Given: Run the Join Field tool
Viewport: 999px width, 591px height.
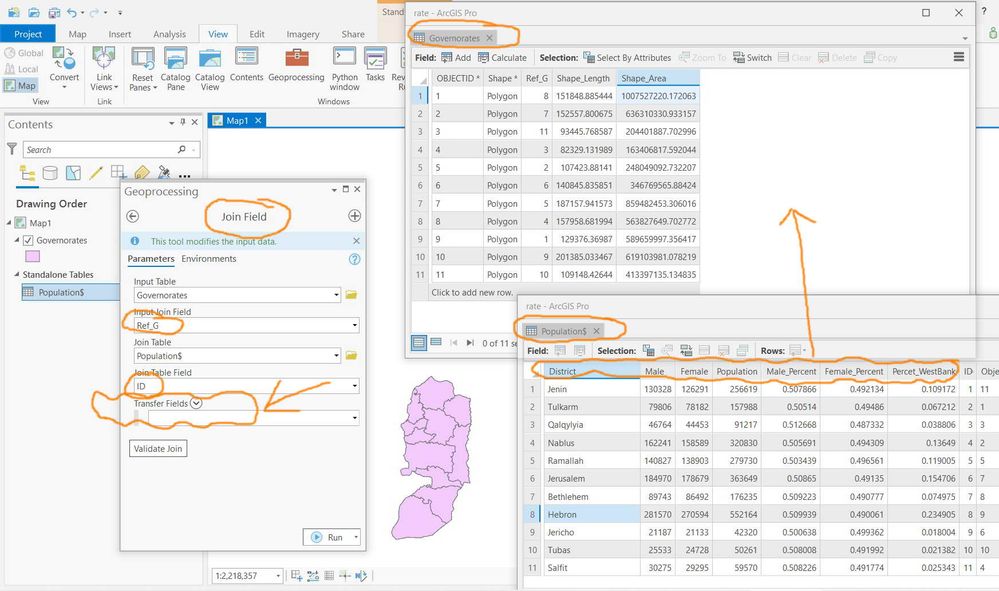Looking at the screenshot, I should [x=327, y=537].
